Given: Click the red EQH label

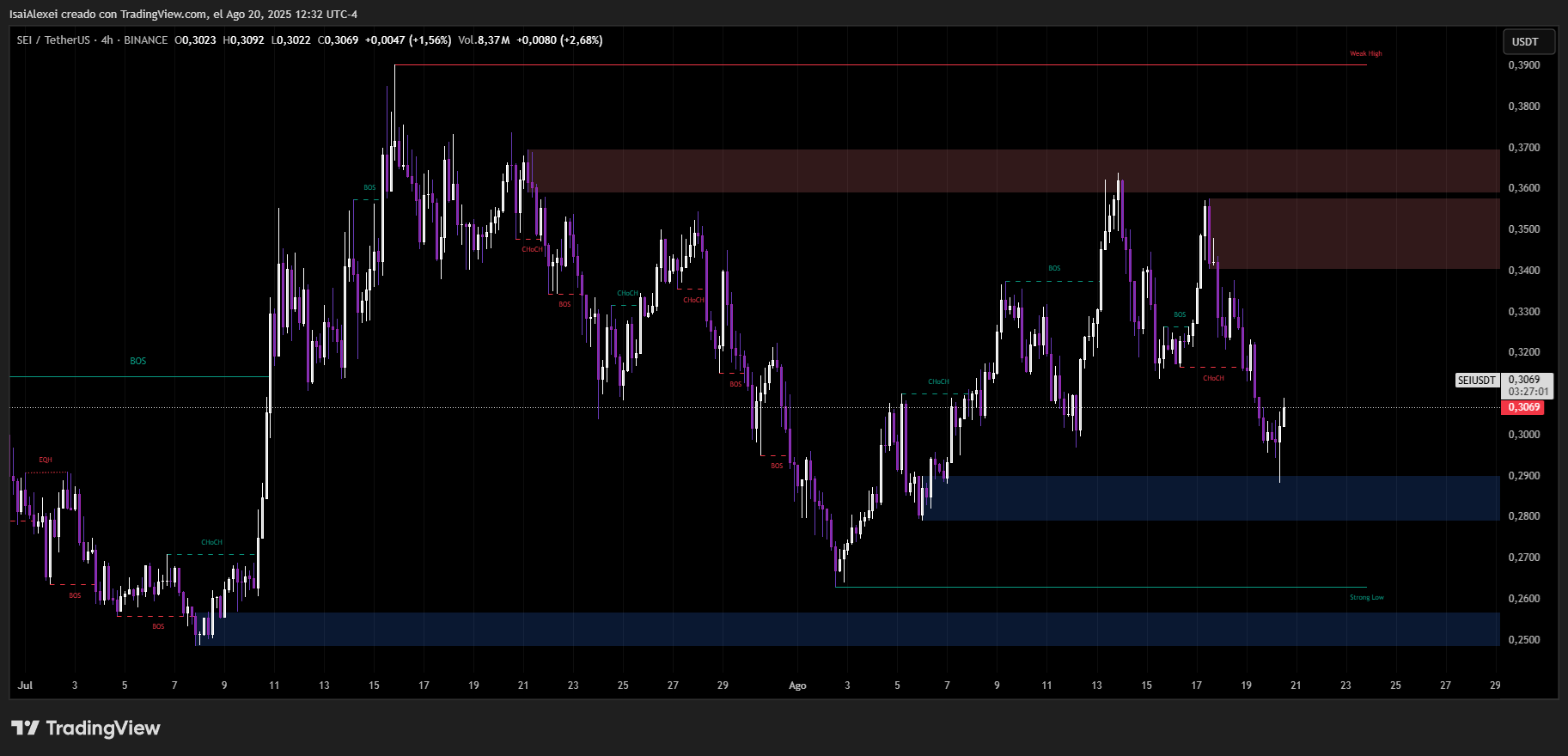Looking at the screenshot, I should 45,460.
